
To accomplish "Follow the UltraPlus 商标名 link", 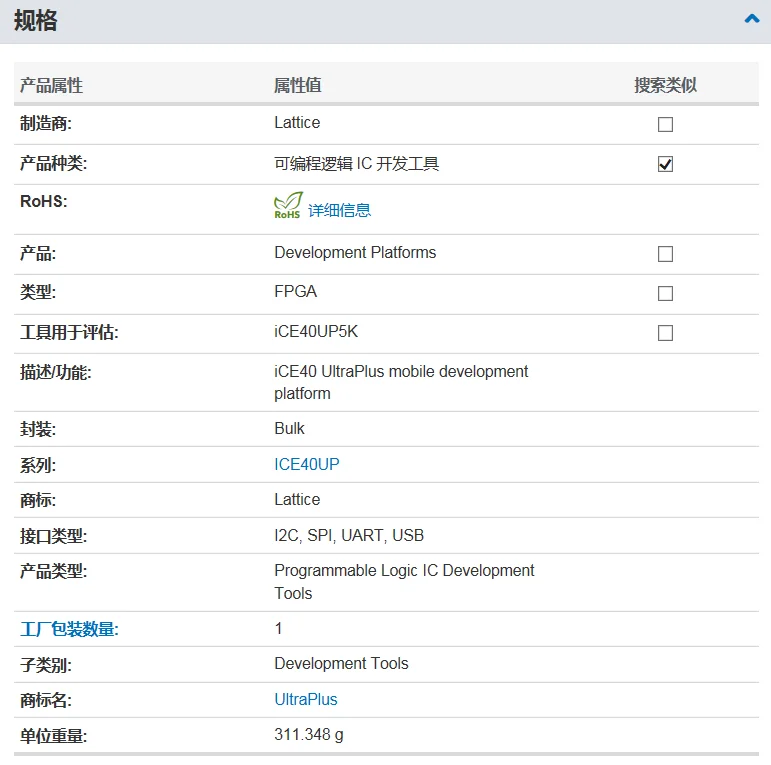I will pyautogui.click(x=306, y=699).
